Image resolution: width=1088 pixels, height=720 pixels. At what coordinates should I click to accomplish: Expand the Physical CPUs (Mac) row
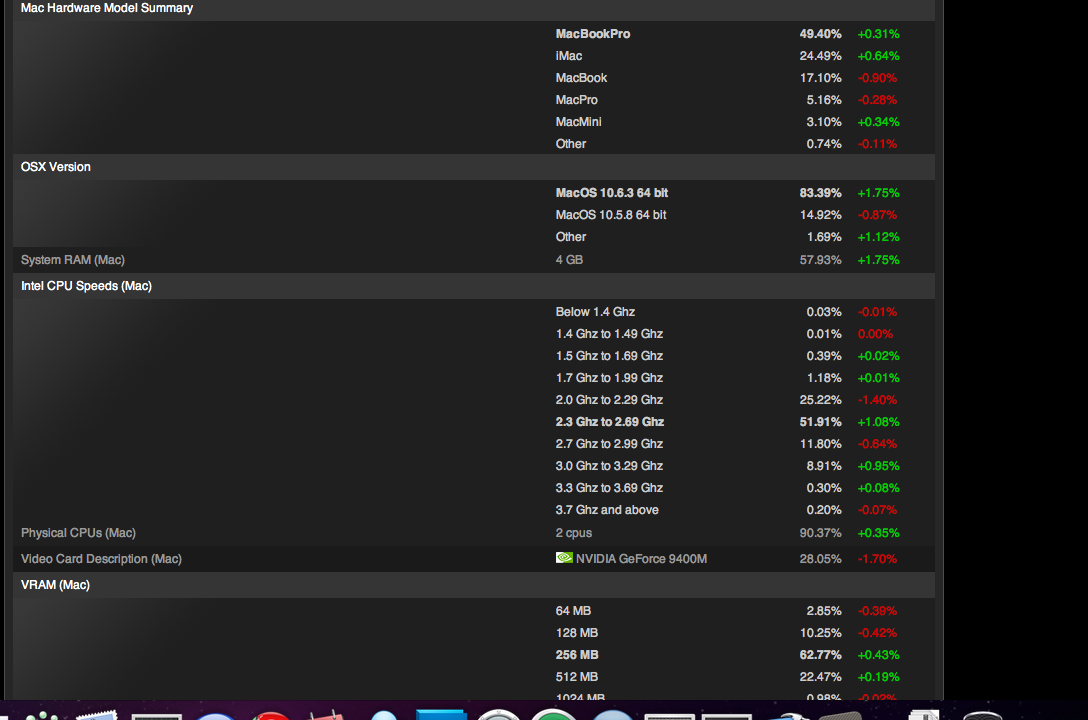click(x=474, y=533)
